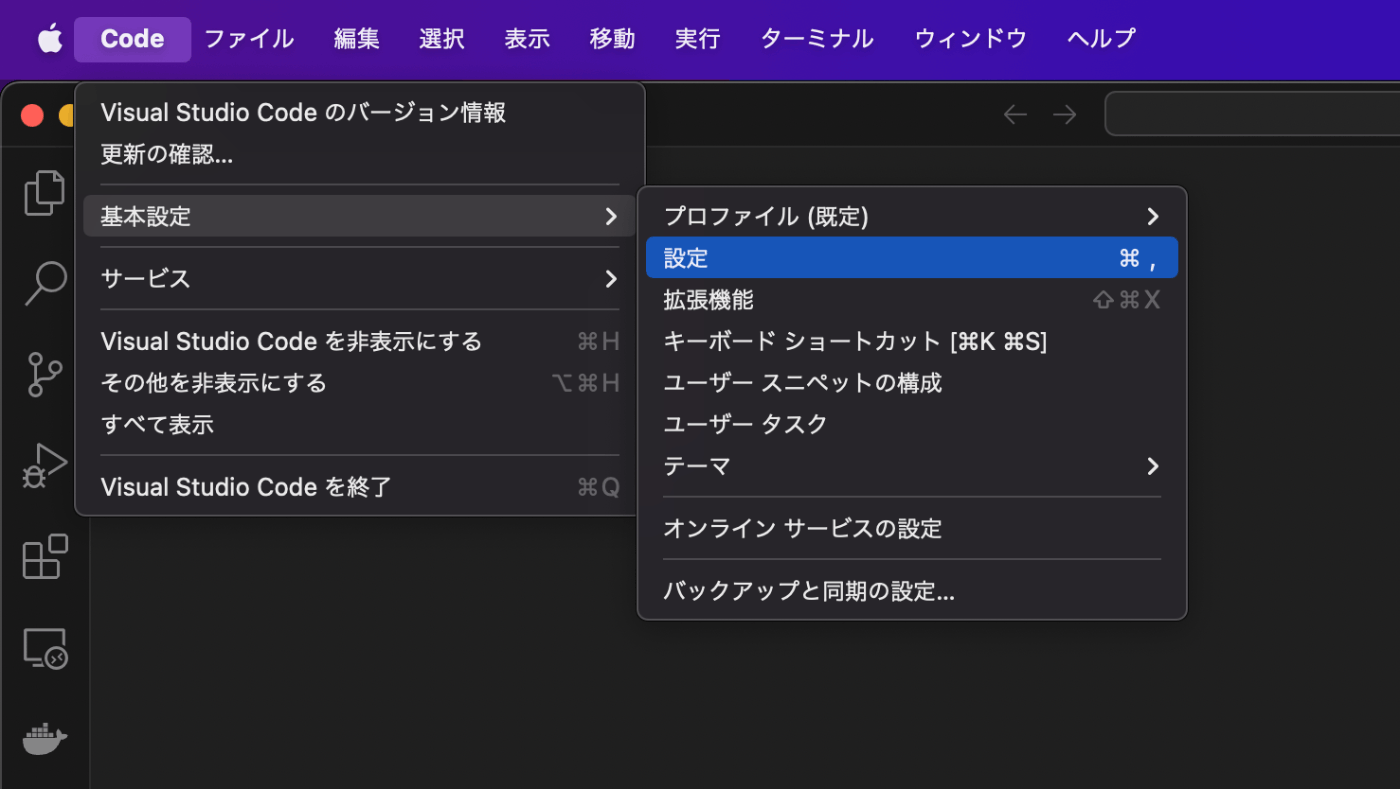Expand the 基本設定 submenu
Image resolution: width=1400 pixels, height=789 pixels.
coord(360,216)
